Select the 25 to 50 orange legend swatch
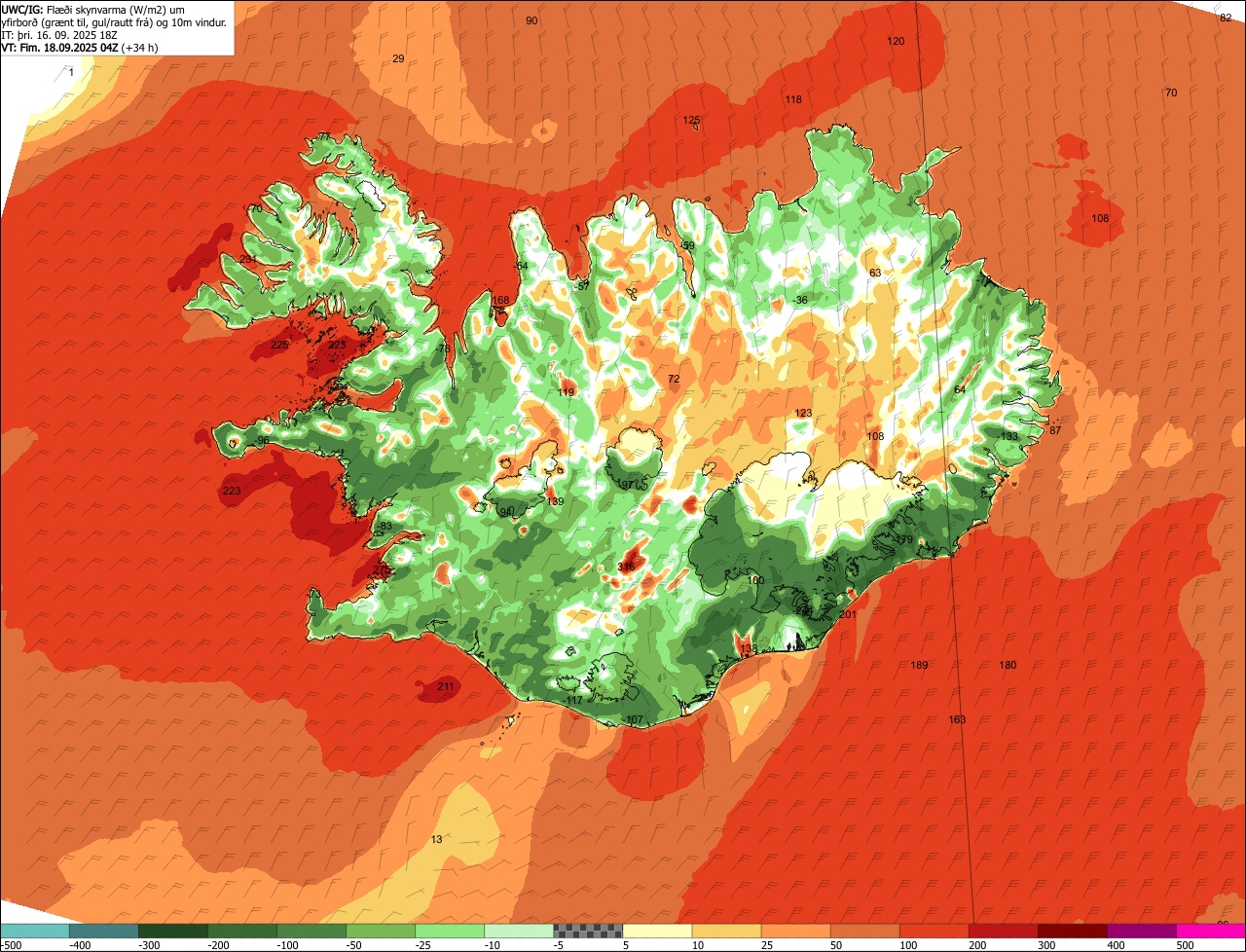This screenshot has height=952, width=1246. [795, 931]
